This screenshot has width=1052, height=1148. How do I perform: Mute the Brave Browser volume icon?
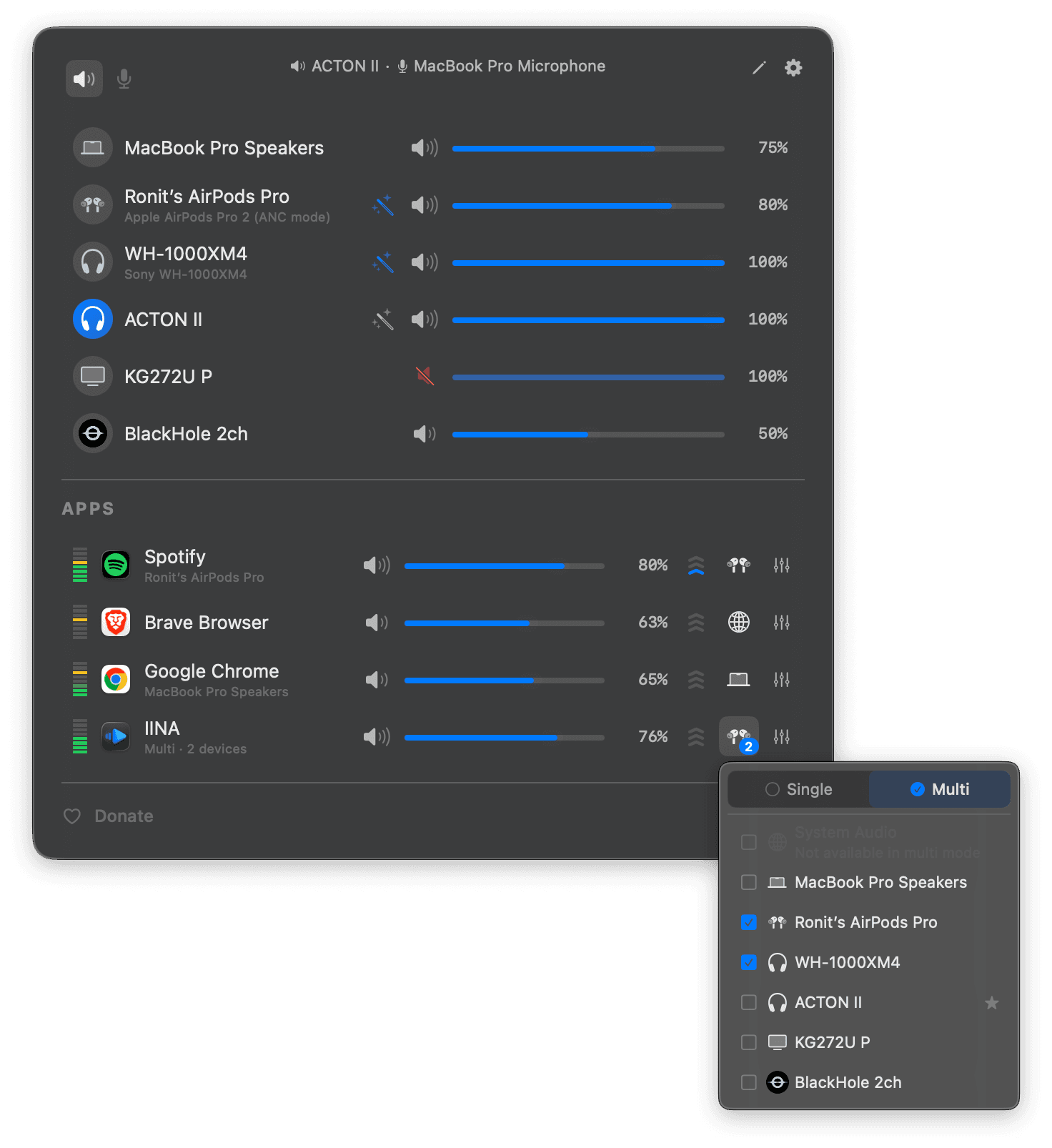pos(377,623)
